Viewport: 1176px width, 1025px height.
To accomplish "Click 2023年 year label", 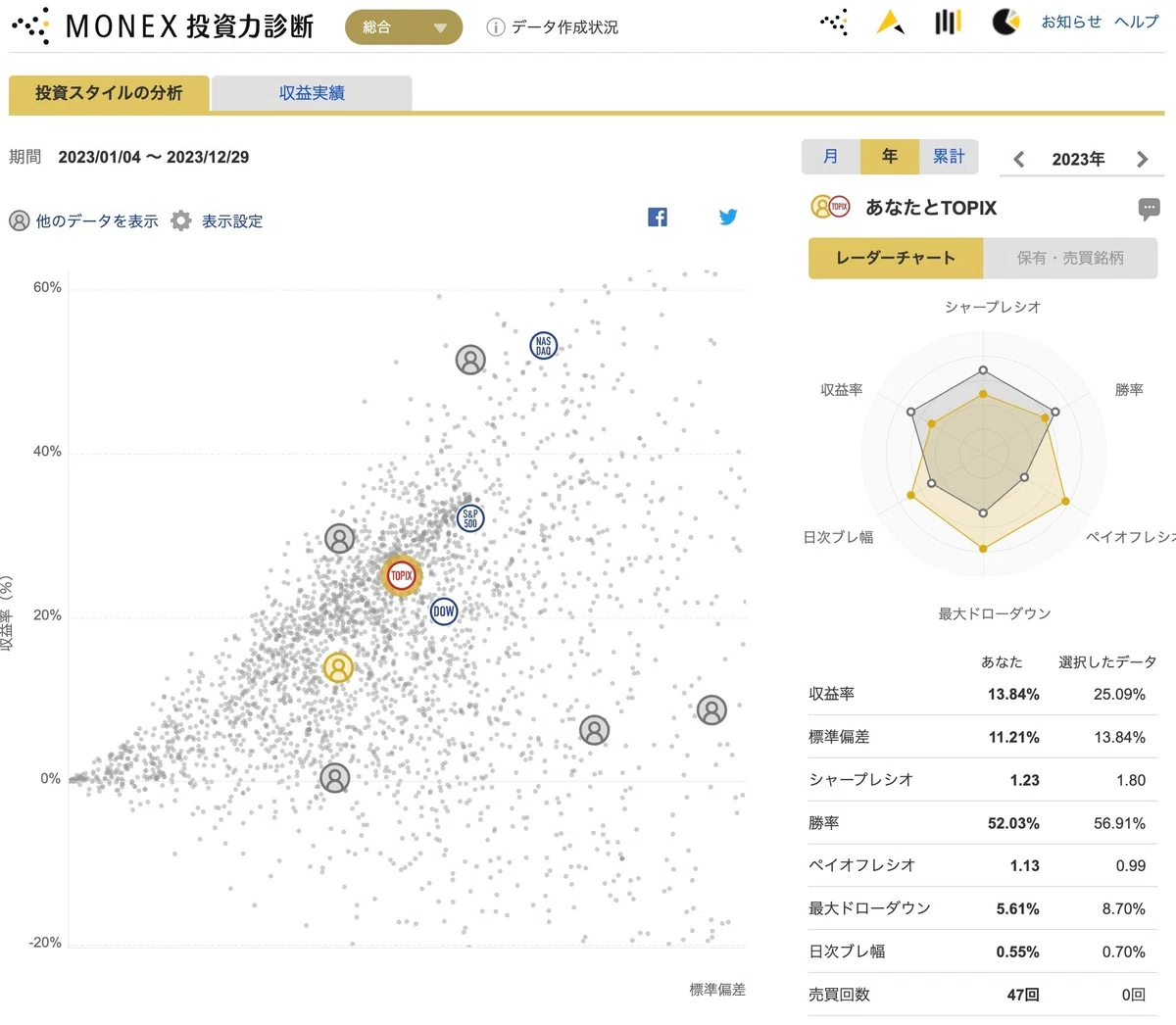I will point(1078,159).
